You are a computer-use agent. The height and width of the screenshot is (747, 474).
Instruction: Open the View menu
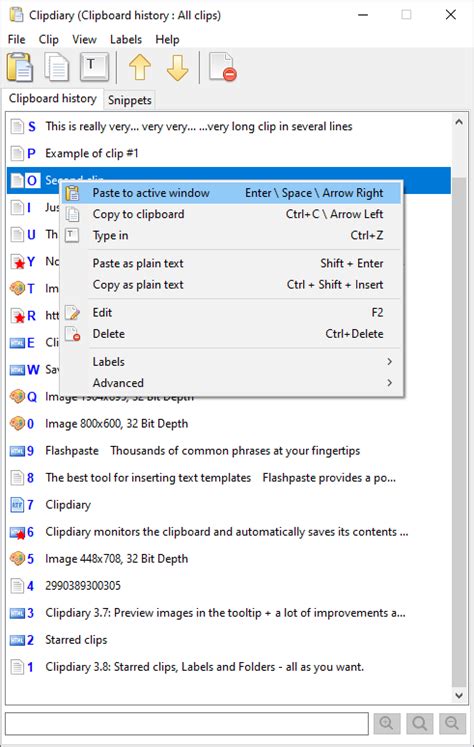pos(84,39)
